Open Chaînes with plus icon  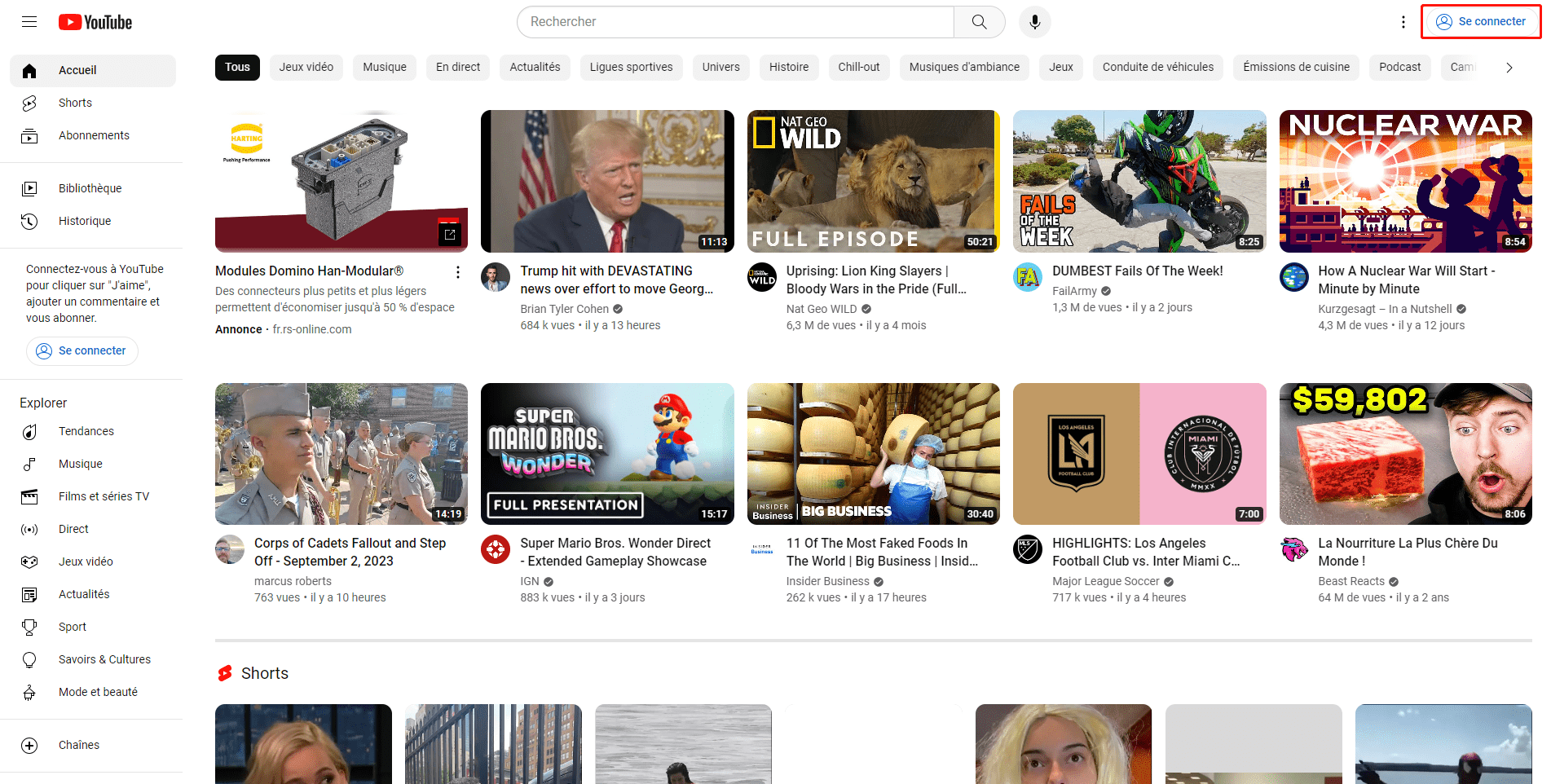93,746
